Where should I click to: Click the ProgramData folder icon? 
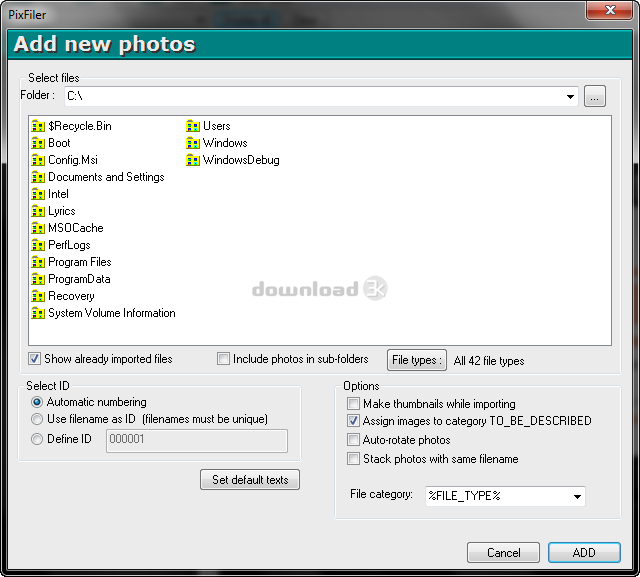[38, 279]
